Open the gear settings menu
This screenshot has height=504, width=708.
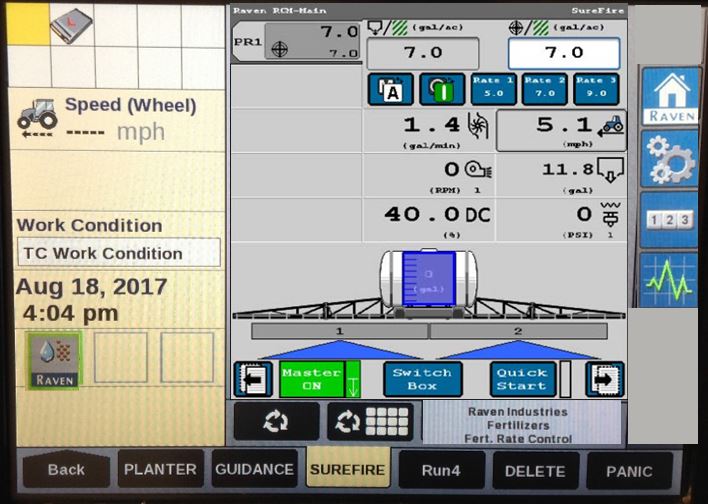[x=669, y=158]
